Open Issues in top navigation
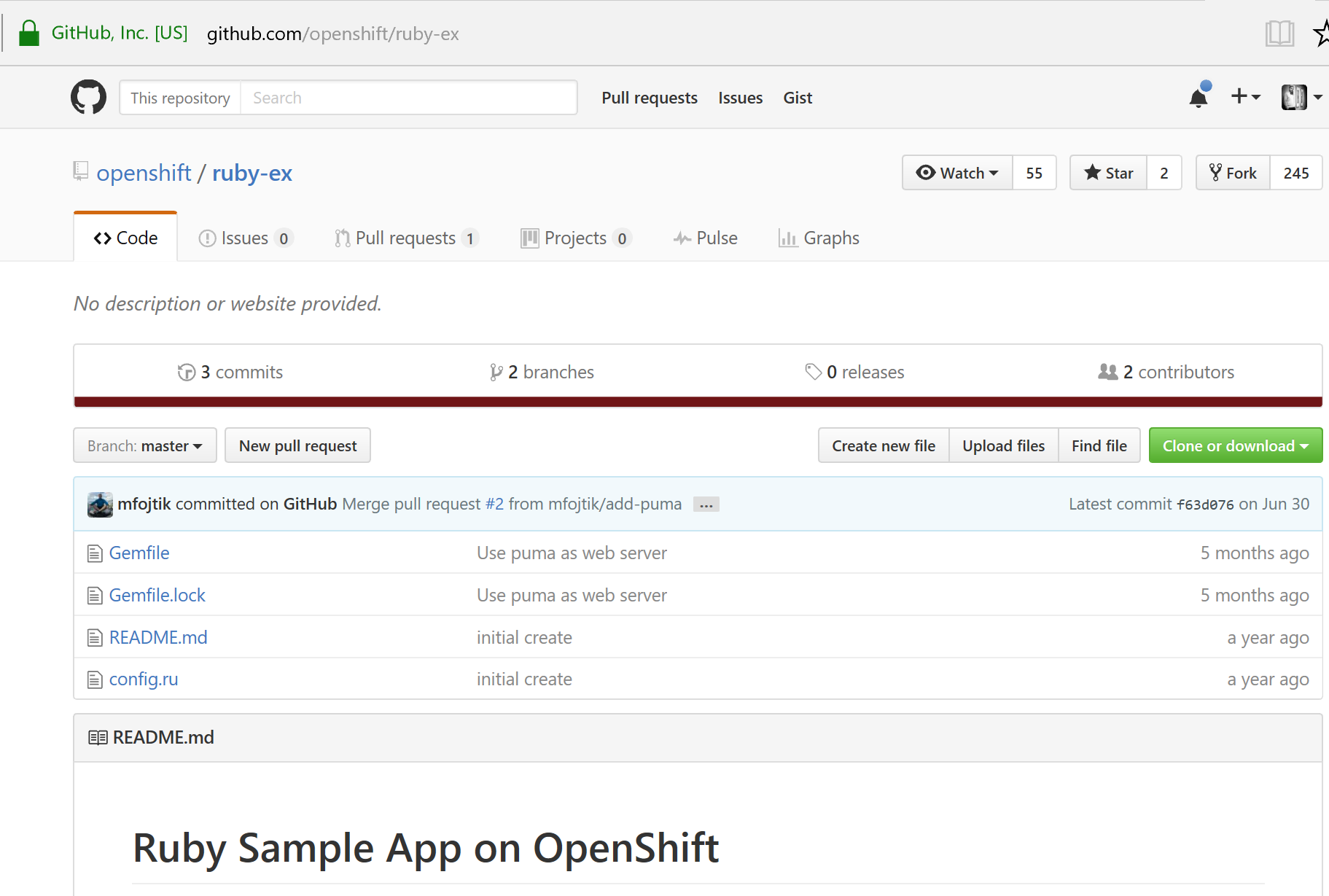Screen dimensions: 1329x896 (x=740, y=98)
